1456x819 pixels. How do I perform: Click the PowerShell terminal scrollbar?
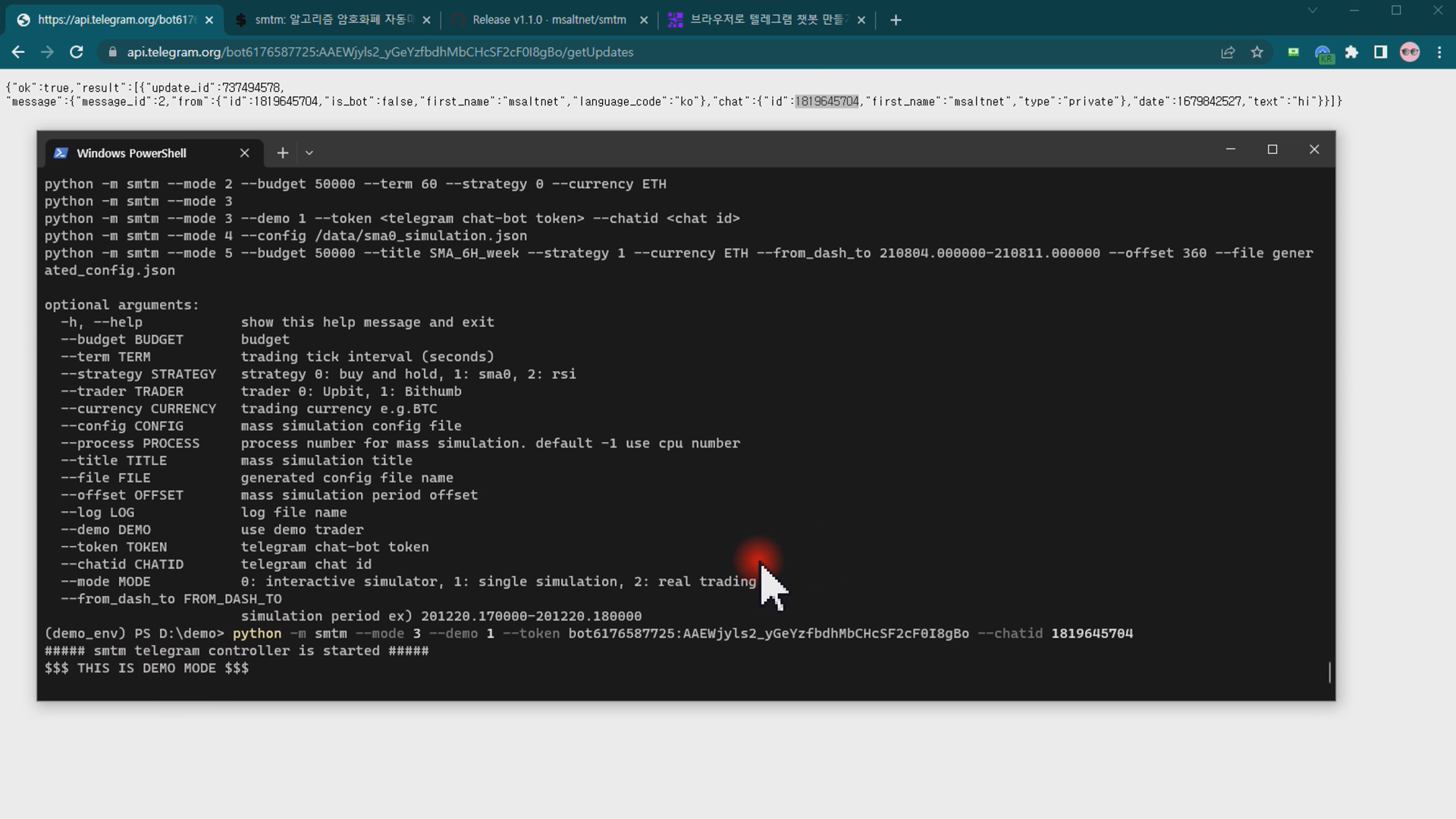click(x=1329, y=672)
